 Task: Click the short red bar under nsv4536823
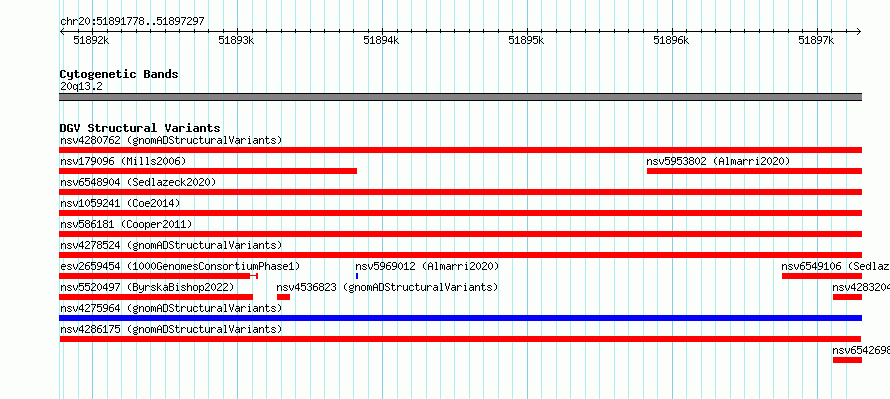283,297
